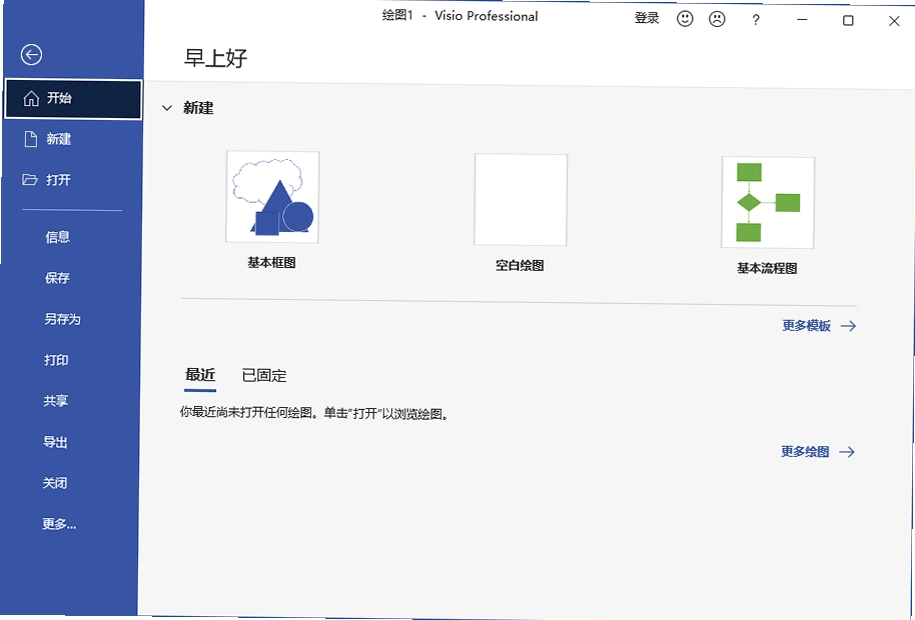Click the back arrow icon

pos(32,55)
